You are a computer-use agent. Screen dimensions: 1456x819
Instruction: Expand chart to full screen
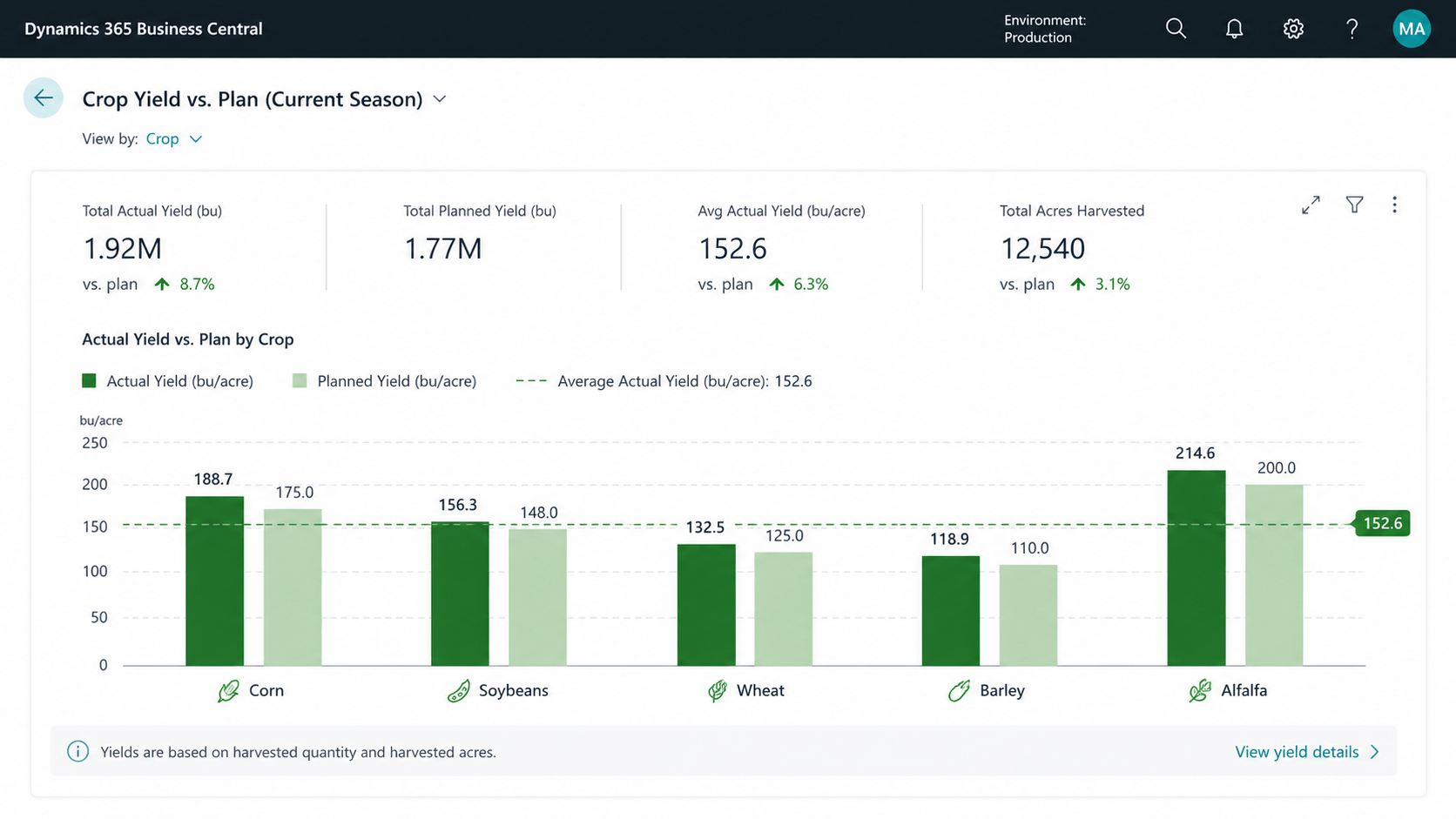point(1311,205)
